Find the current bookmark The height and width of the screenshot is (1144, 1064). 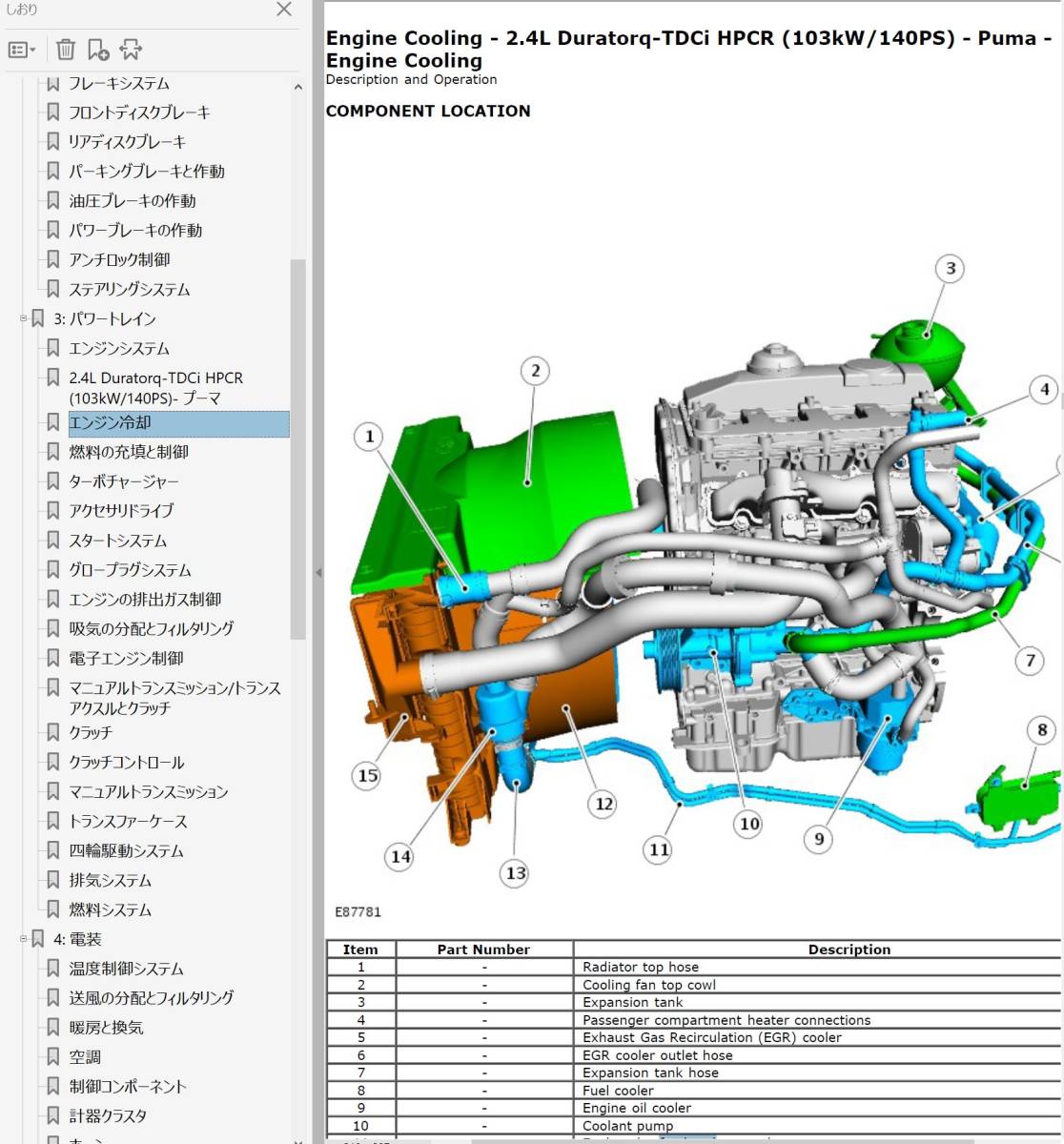click(131, 50)
